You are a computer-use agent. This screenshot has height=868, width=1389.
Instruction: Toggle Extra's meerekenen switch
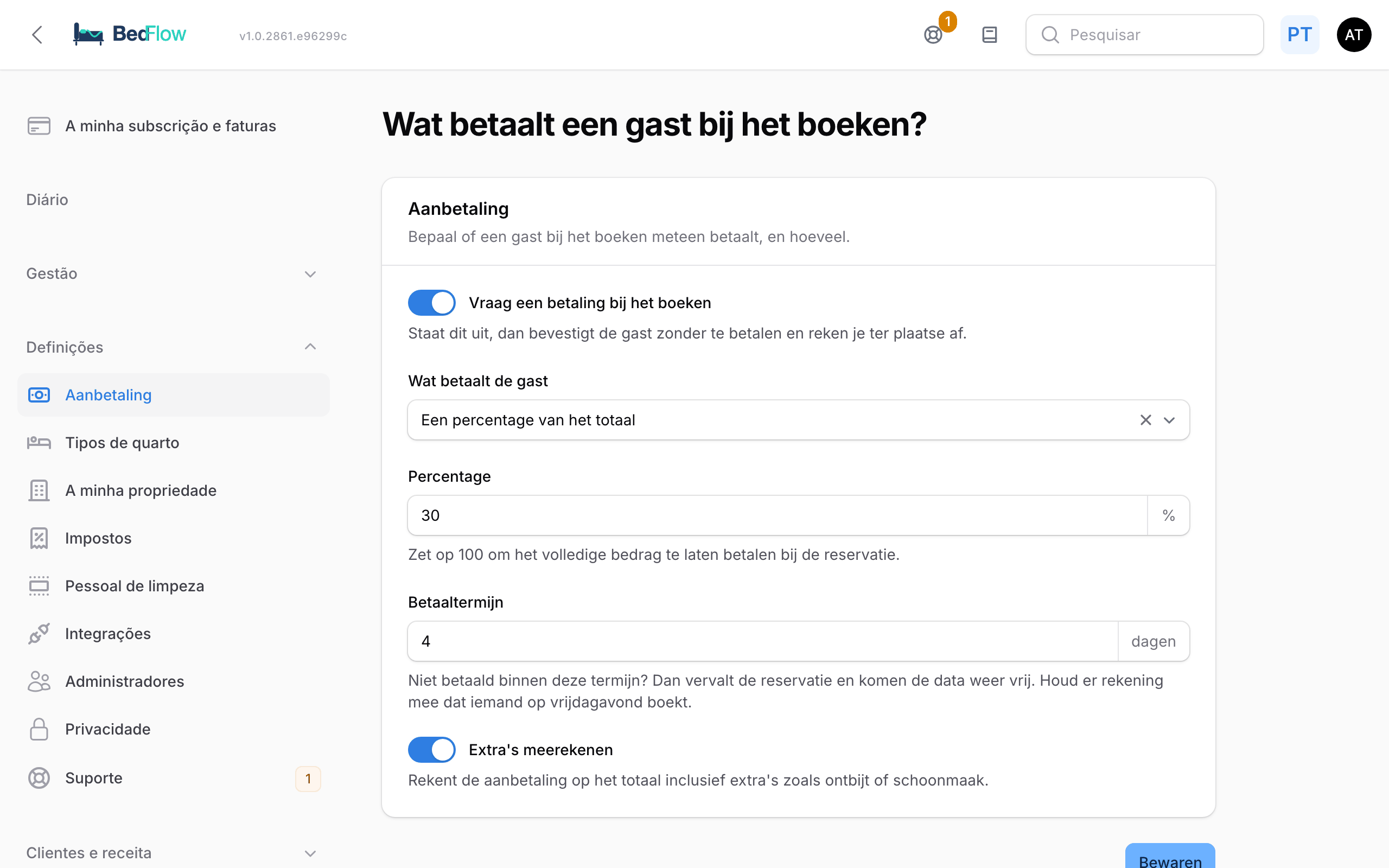[432, 750]
